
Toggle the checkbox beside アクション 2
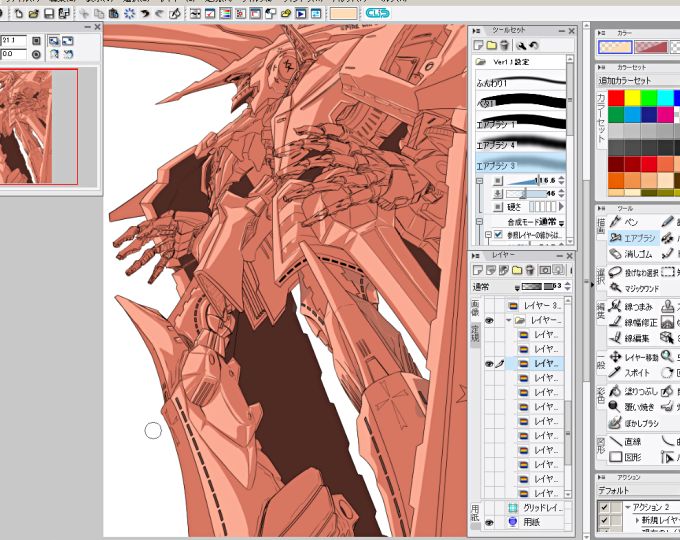click(604, 507)
